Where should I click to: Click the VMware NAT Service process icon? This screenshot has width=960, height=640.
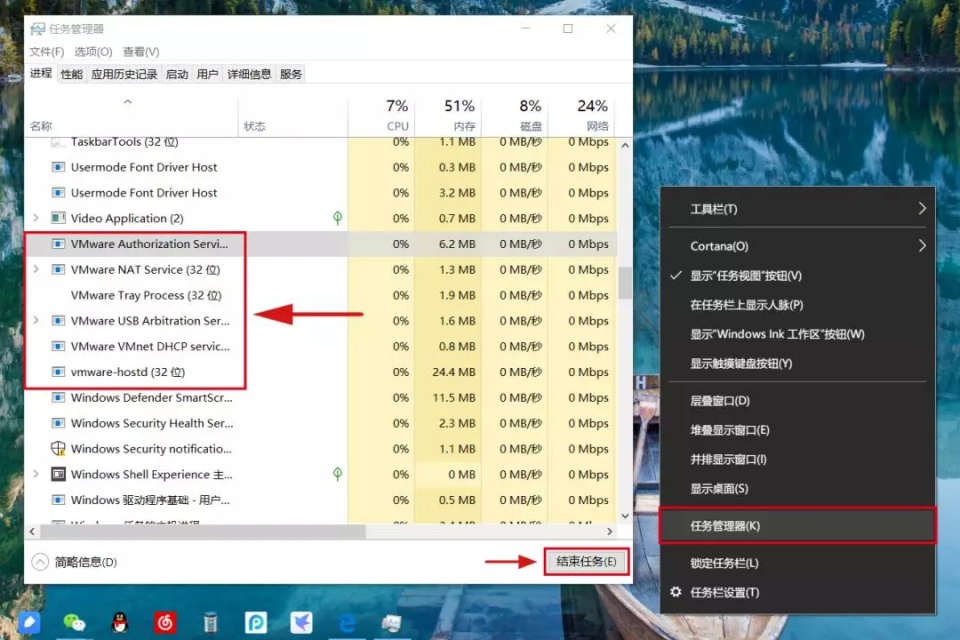pyautogui.click(x=58, y=269)
